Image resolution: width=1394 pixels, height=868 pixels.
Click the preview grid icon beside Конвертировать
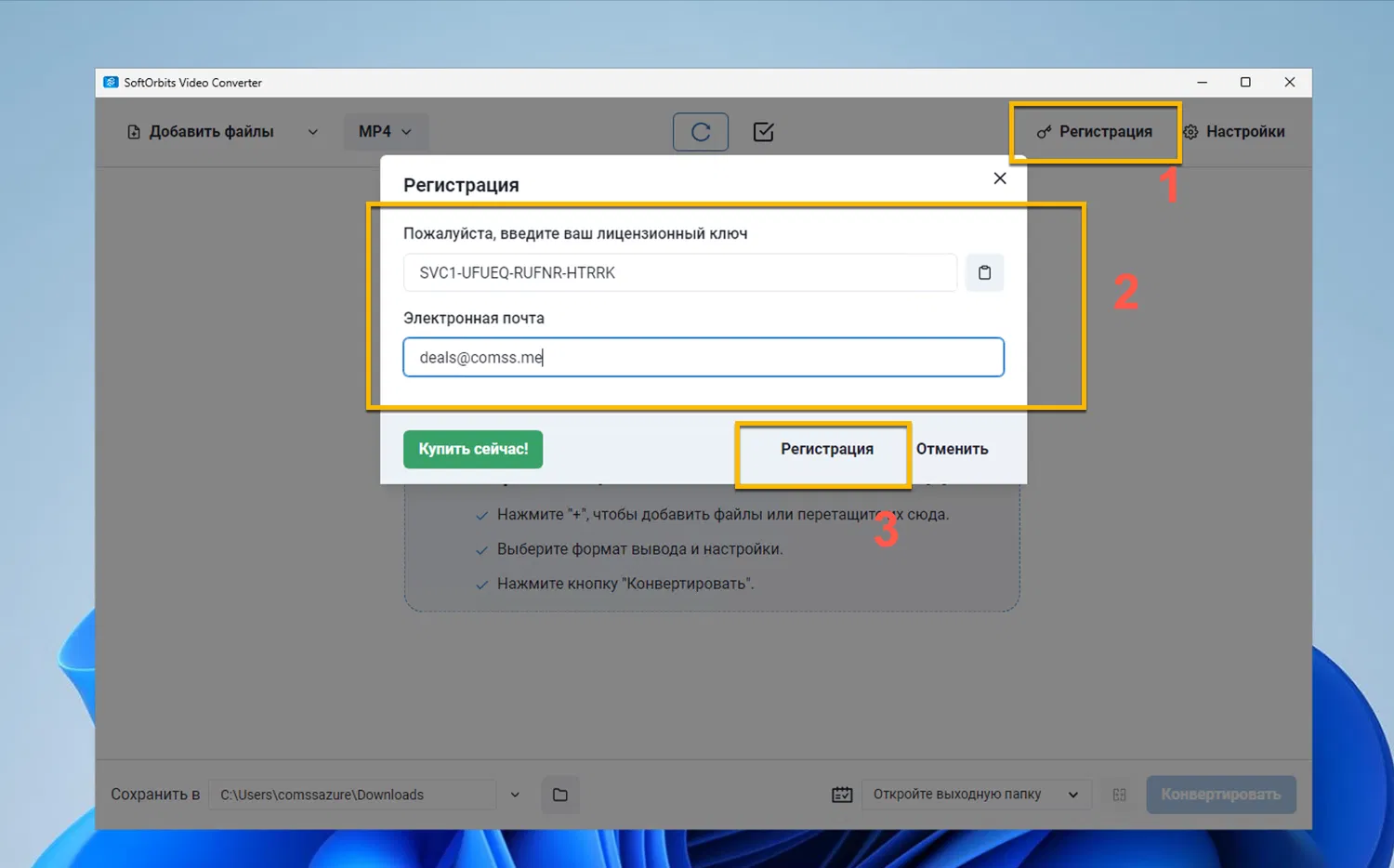click(x=1119, y=794)
